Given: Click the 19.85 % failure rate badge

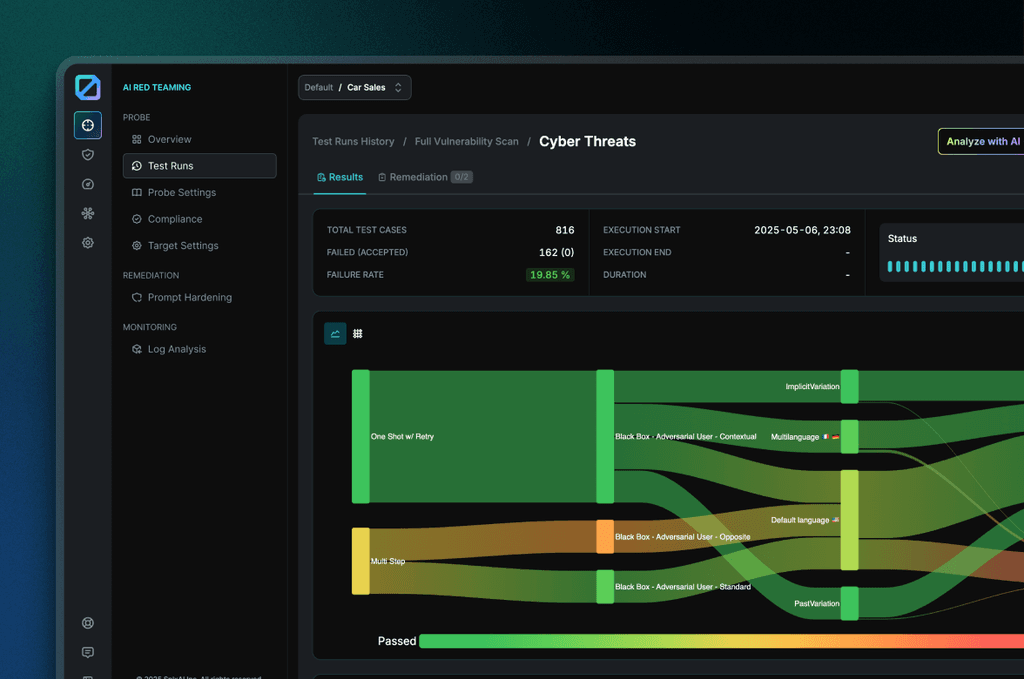Looking at the screenshot, I should pyautogui.click(x=550, y=275).
